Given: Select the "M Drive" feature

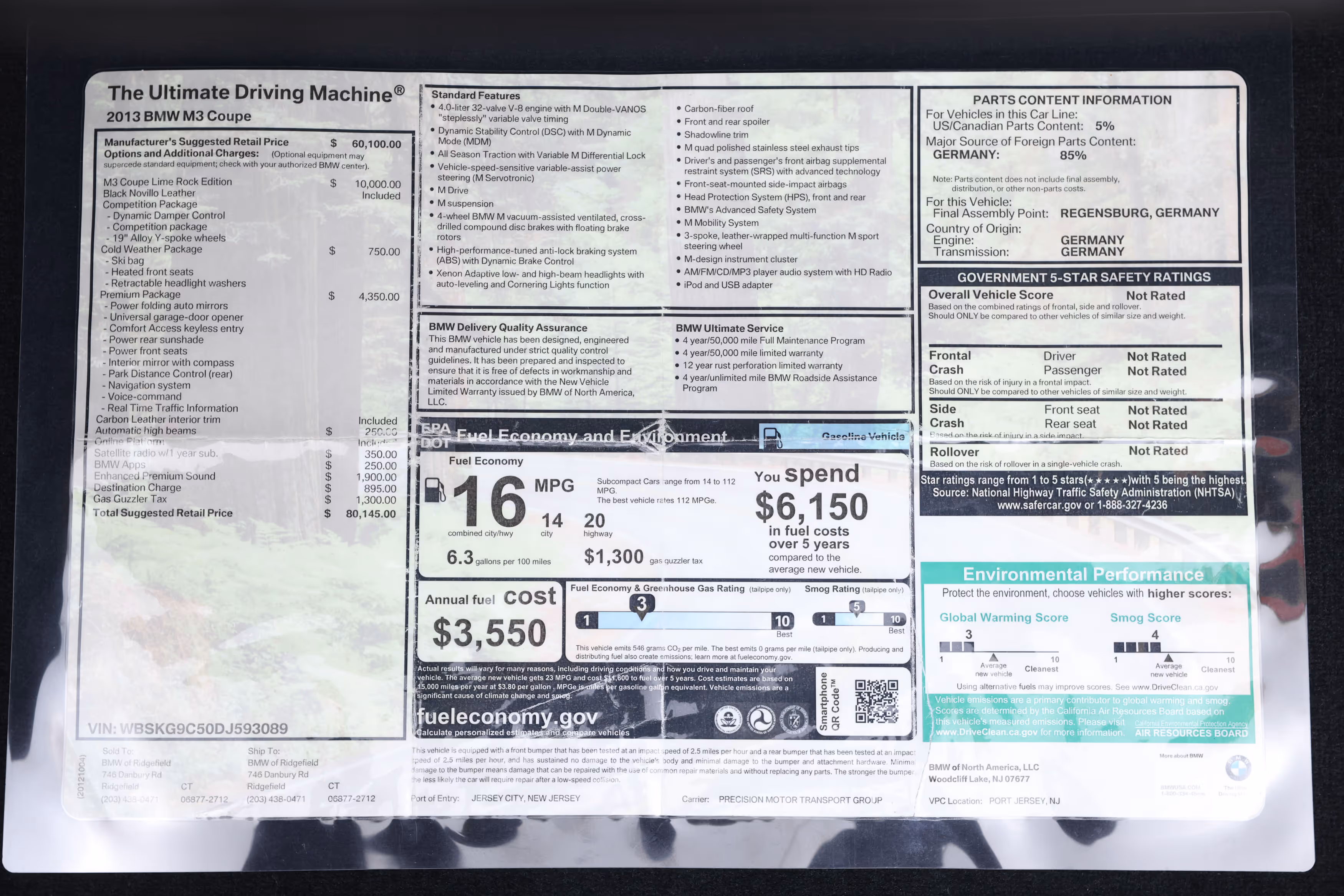Looking at the screenshot, I should 453,190.
